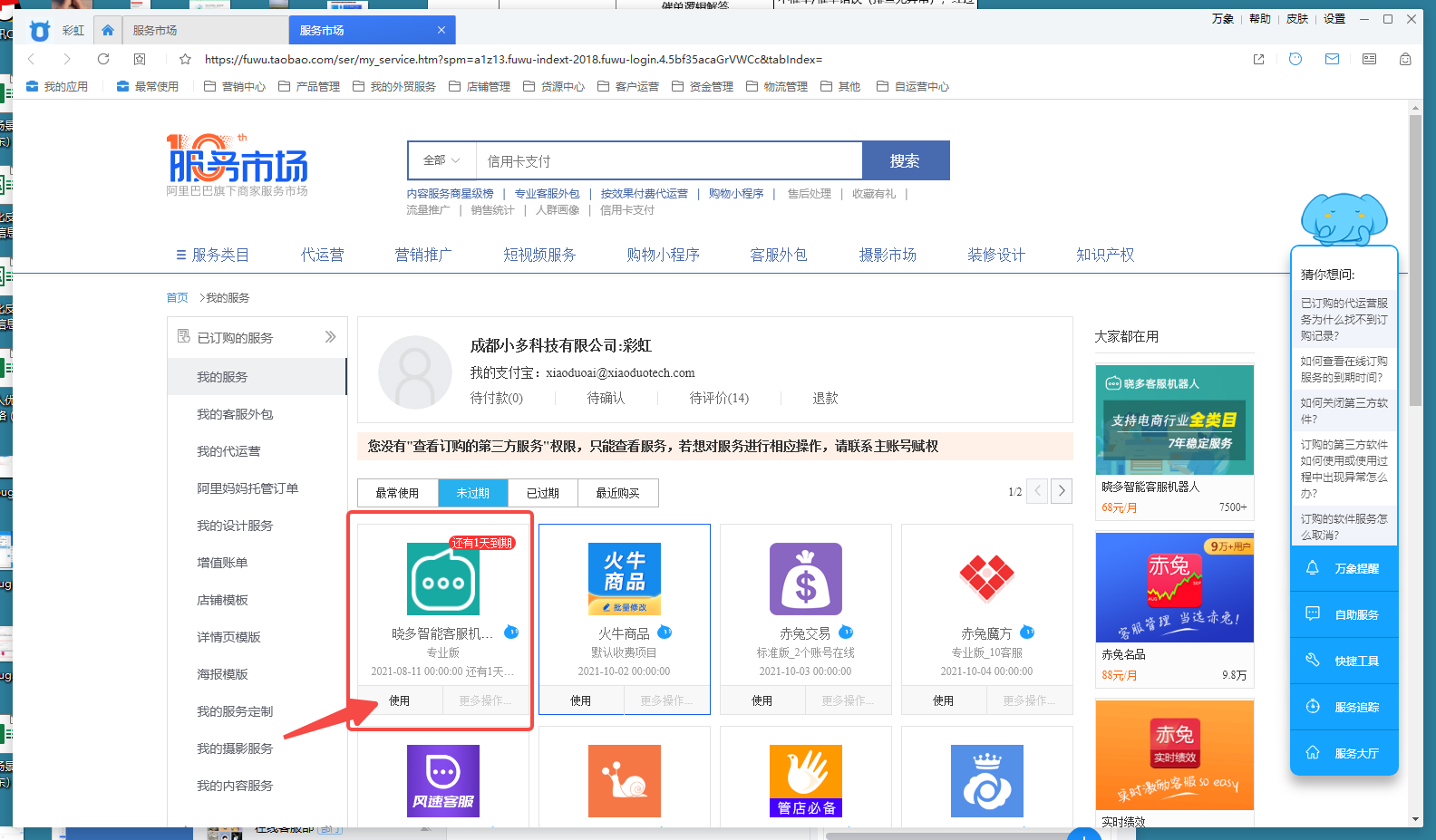Click the 内容服务商星级榜 link
The width and height of the screenshot is (1436, 840).
(x=451, y=193)
